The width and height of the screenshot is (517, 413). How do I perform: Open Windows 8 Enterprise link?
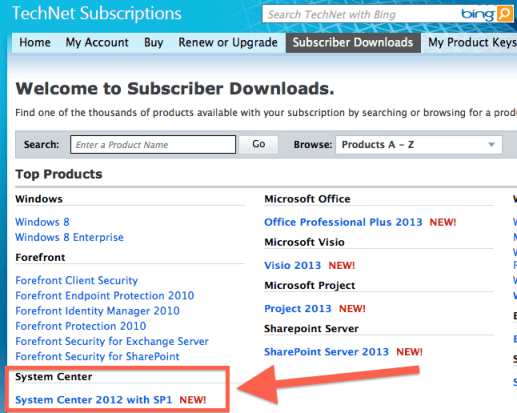pos(69,237)
